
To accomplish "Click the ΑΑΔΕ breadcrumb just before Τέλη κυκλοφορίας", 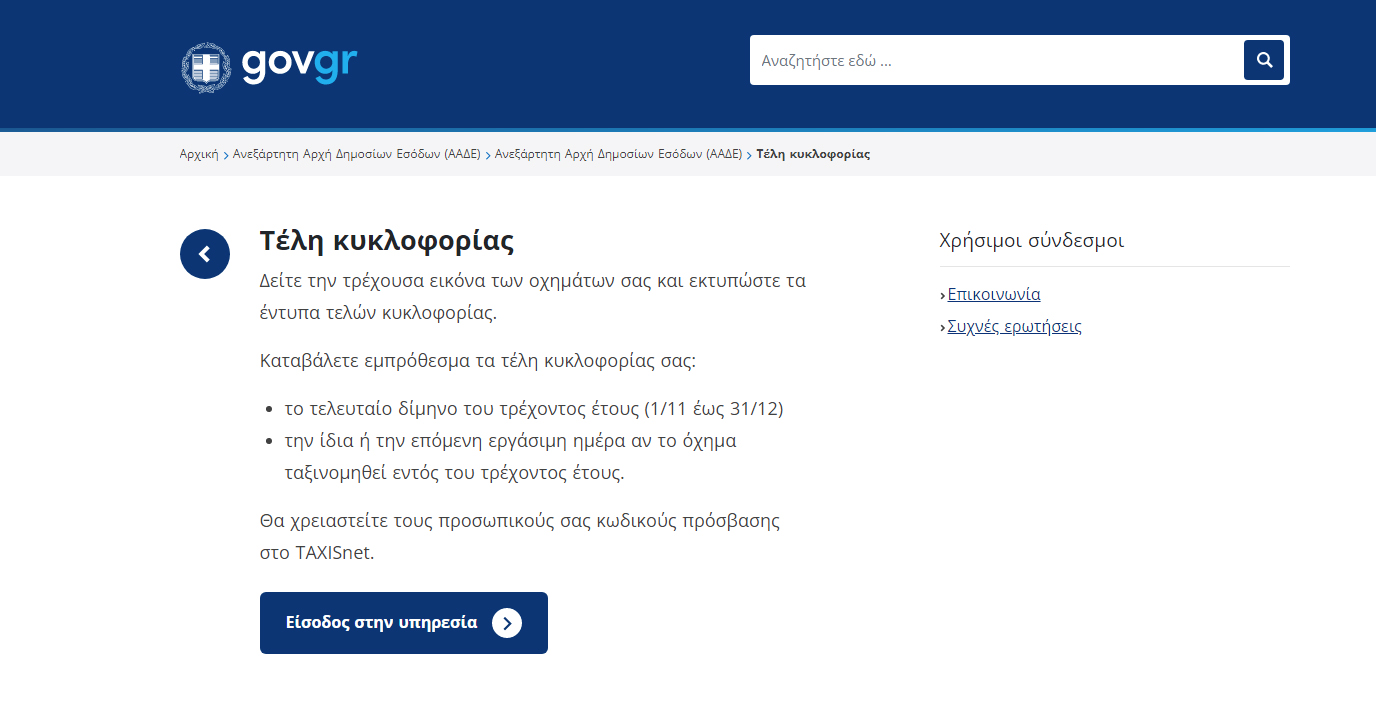I will (619, 154).
